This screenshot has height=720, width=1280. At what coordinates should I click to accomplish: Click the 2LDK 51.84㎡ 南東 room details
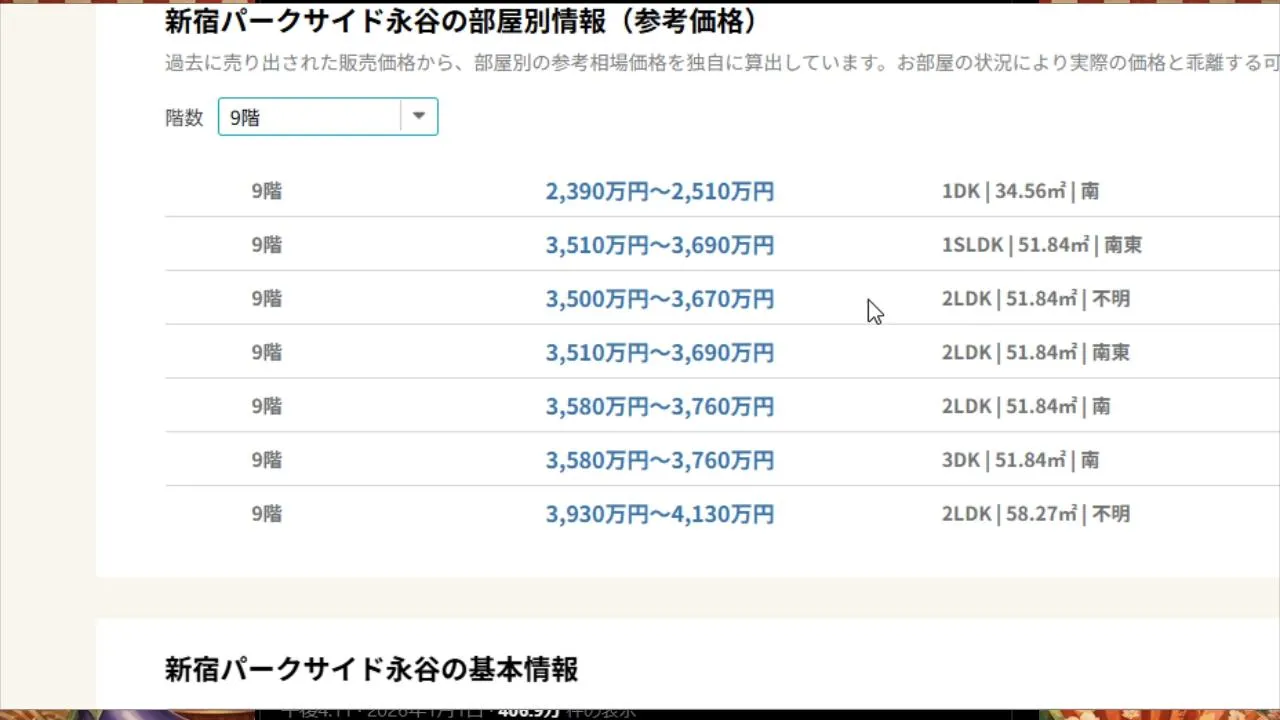tap(1035, 353)
